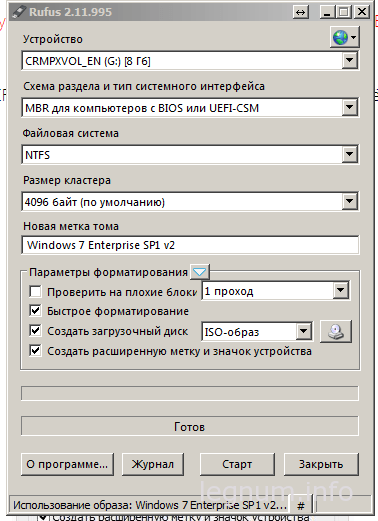Click the empty progress bar
The image size is (378, 521).
coord(190,393)
